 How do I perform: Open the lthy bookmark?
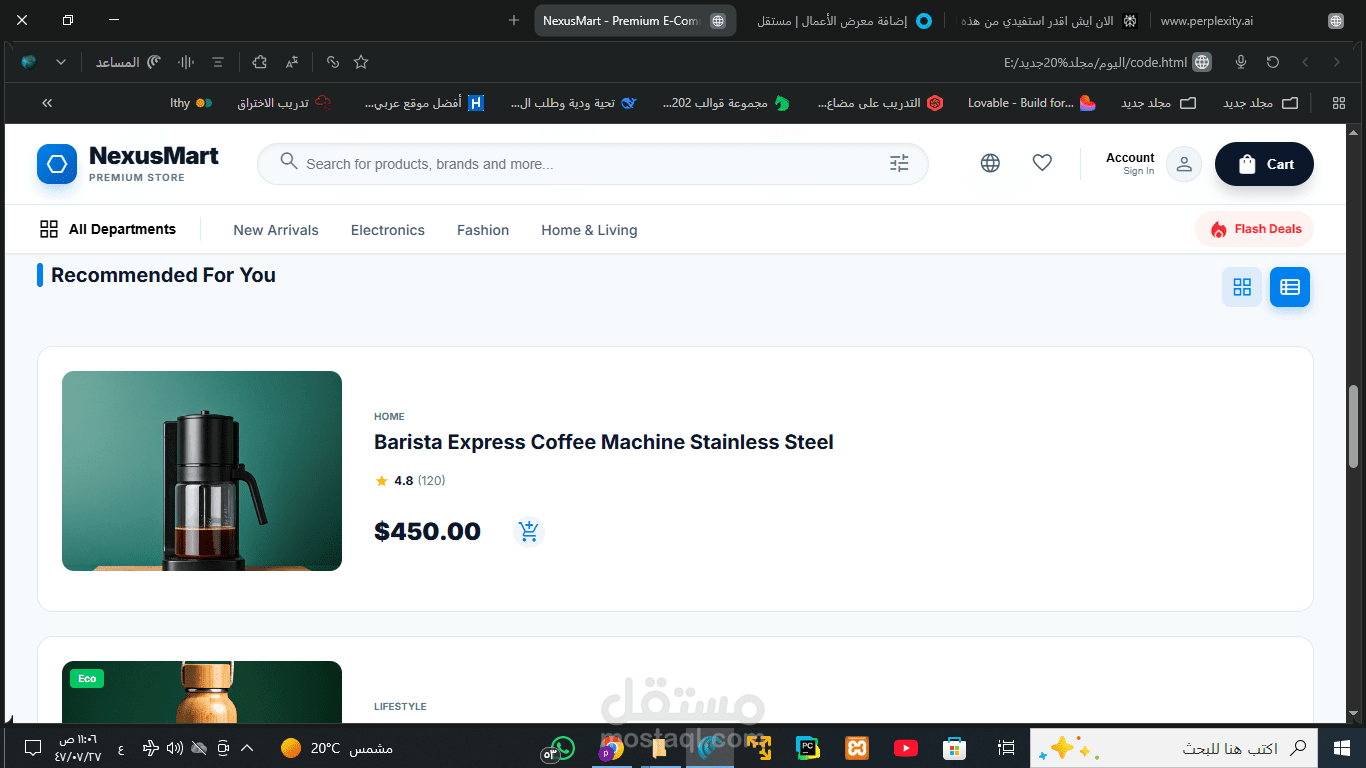click(x=191, y=103)
